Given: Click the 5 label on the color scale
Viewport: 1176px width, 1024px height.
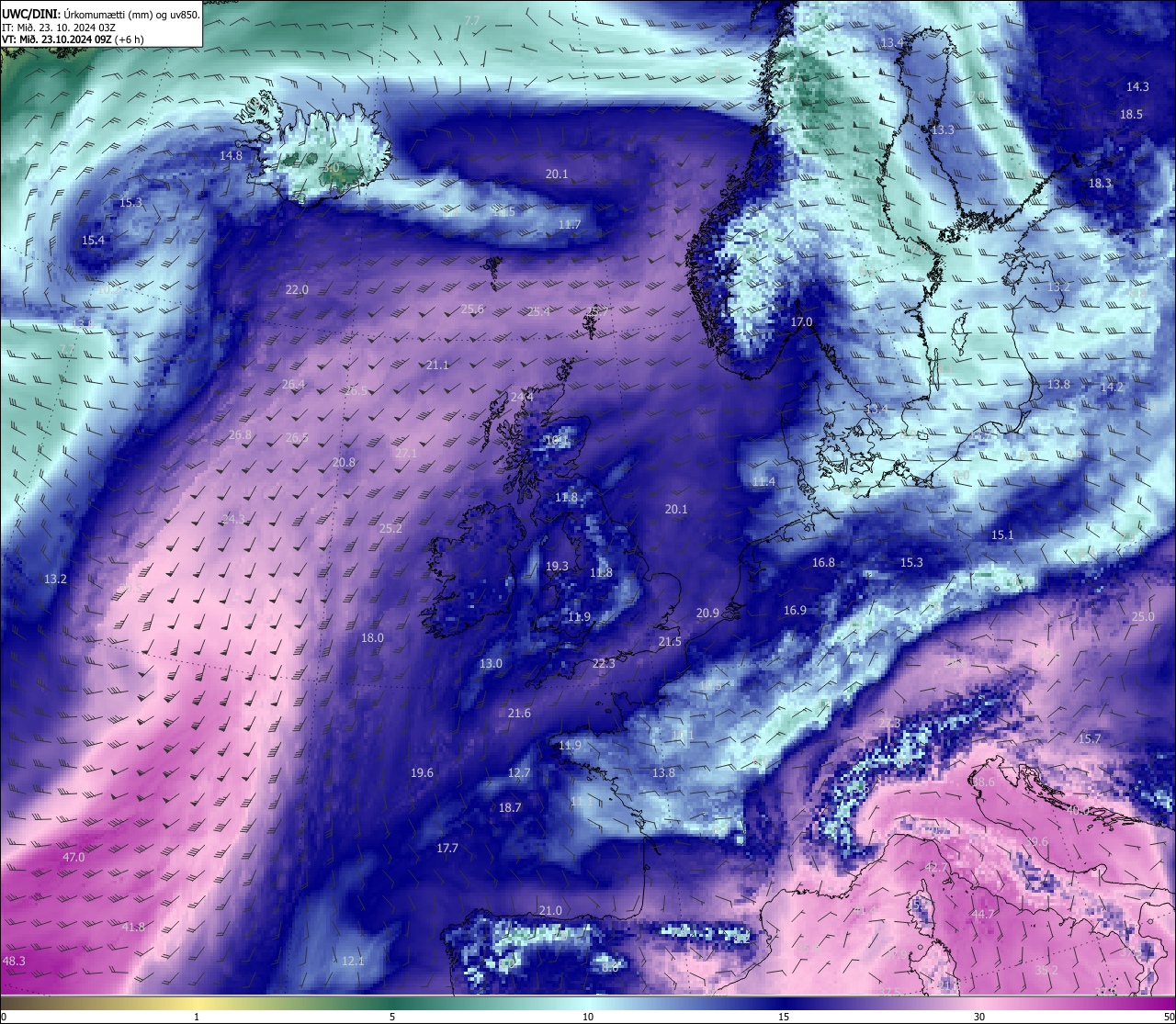Looking at the screenshot, I should tap(392, 1017).
